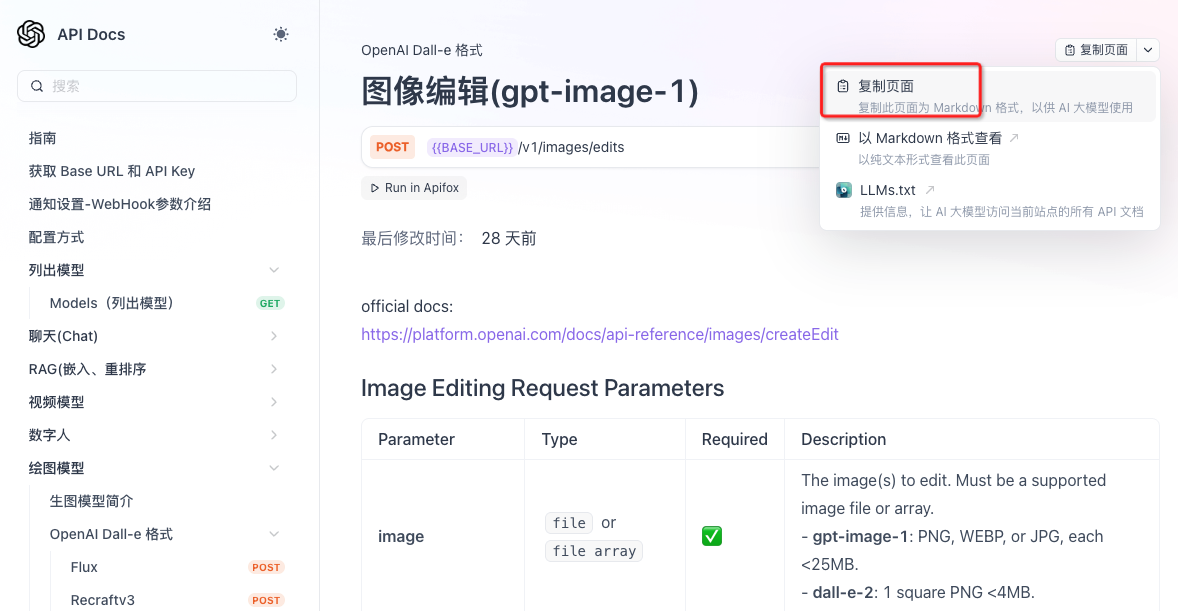Click the file array code tag
1178x611 pixels.
594,551
